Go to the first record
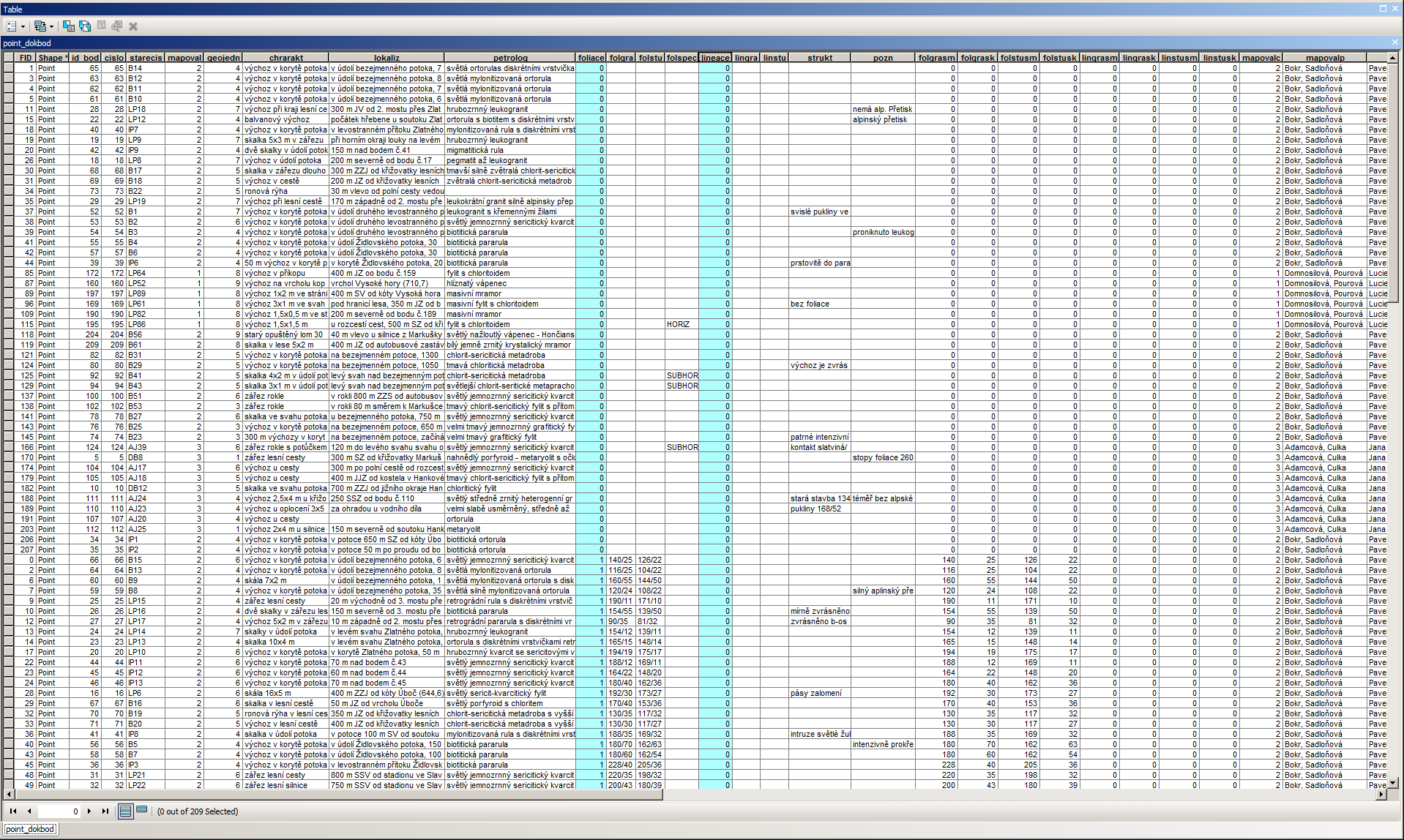This screenshot has height=840, width=1404. [13, 811]
